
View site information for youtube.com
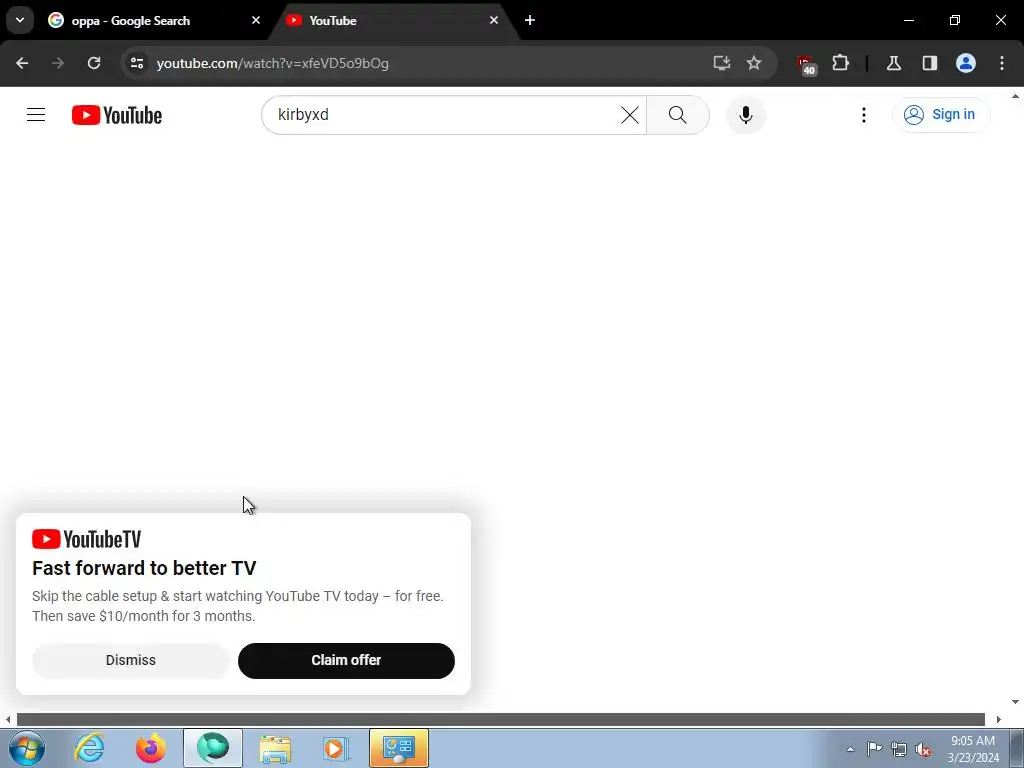[136, 63]
